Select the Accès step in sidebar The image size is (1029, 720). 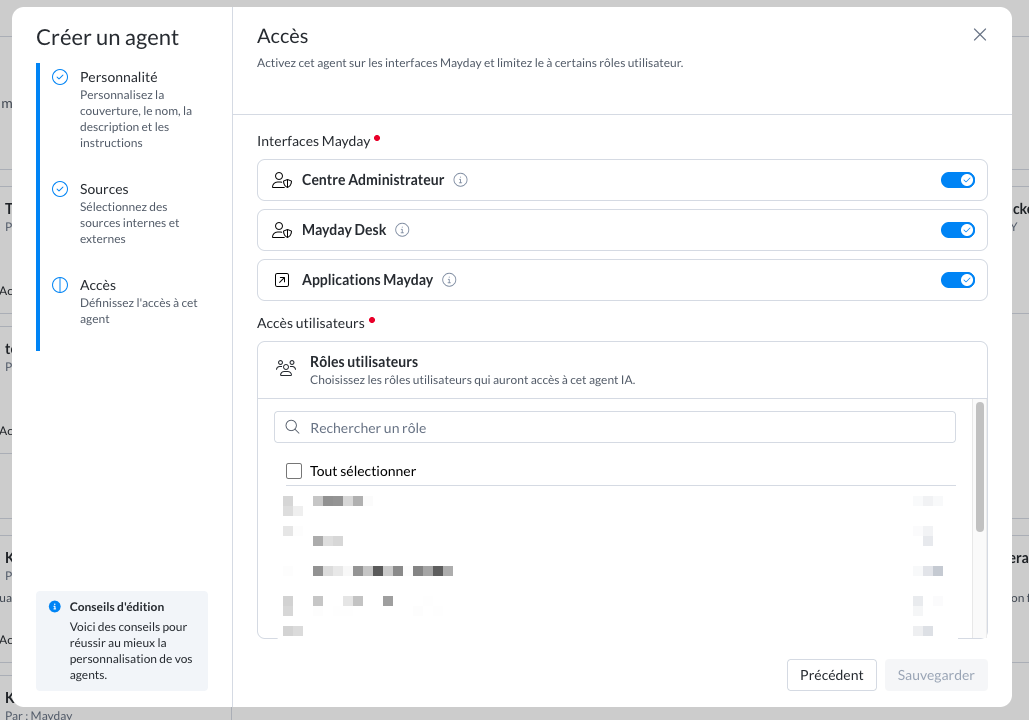point(98,285)
